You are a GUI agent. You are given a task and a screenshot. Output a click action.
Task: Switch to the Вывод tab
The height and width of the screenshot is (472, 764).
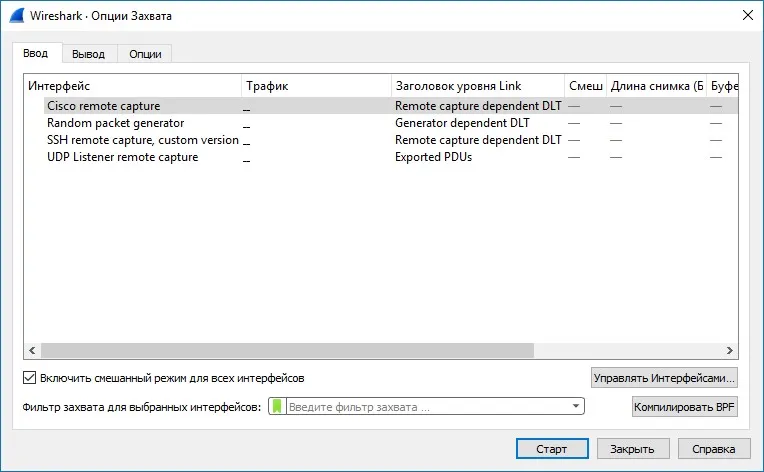[x=89, y=54]
